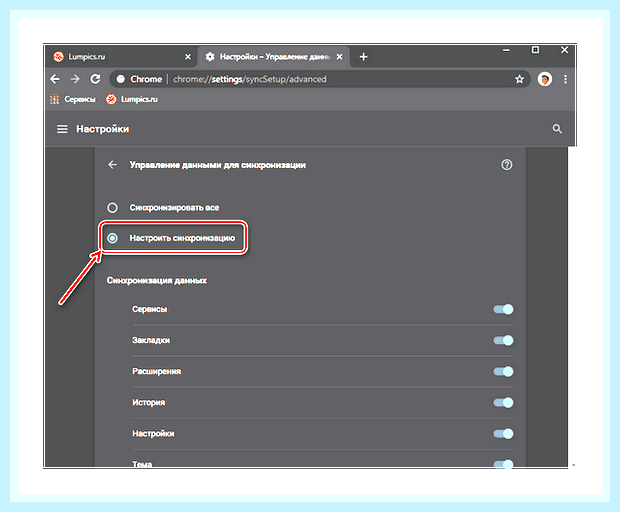Open the Lumpics.ru bookmark in the bookmarks bar
620x512 pixels.
(x=132, y=99)
